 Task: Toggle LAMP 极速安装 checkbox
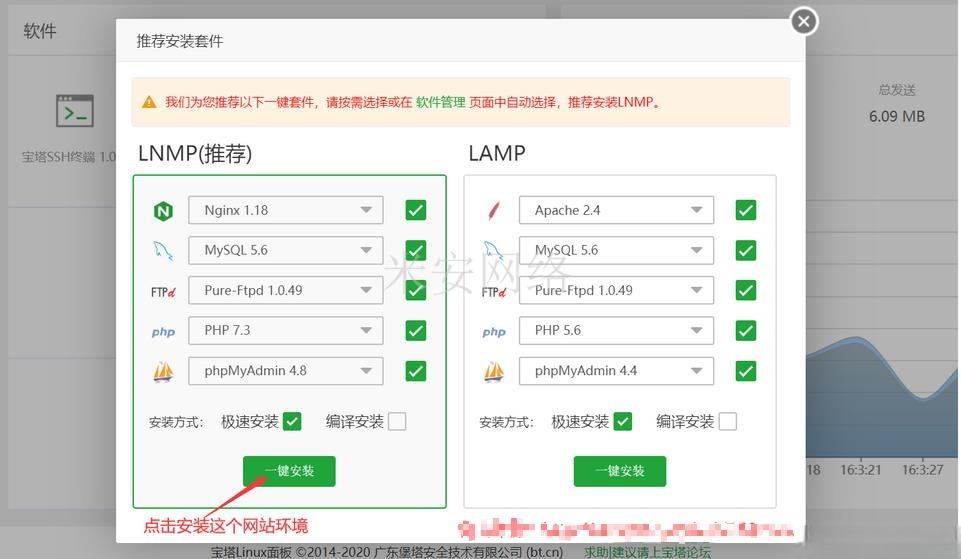click(623, 422)
